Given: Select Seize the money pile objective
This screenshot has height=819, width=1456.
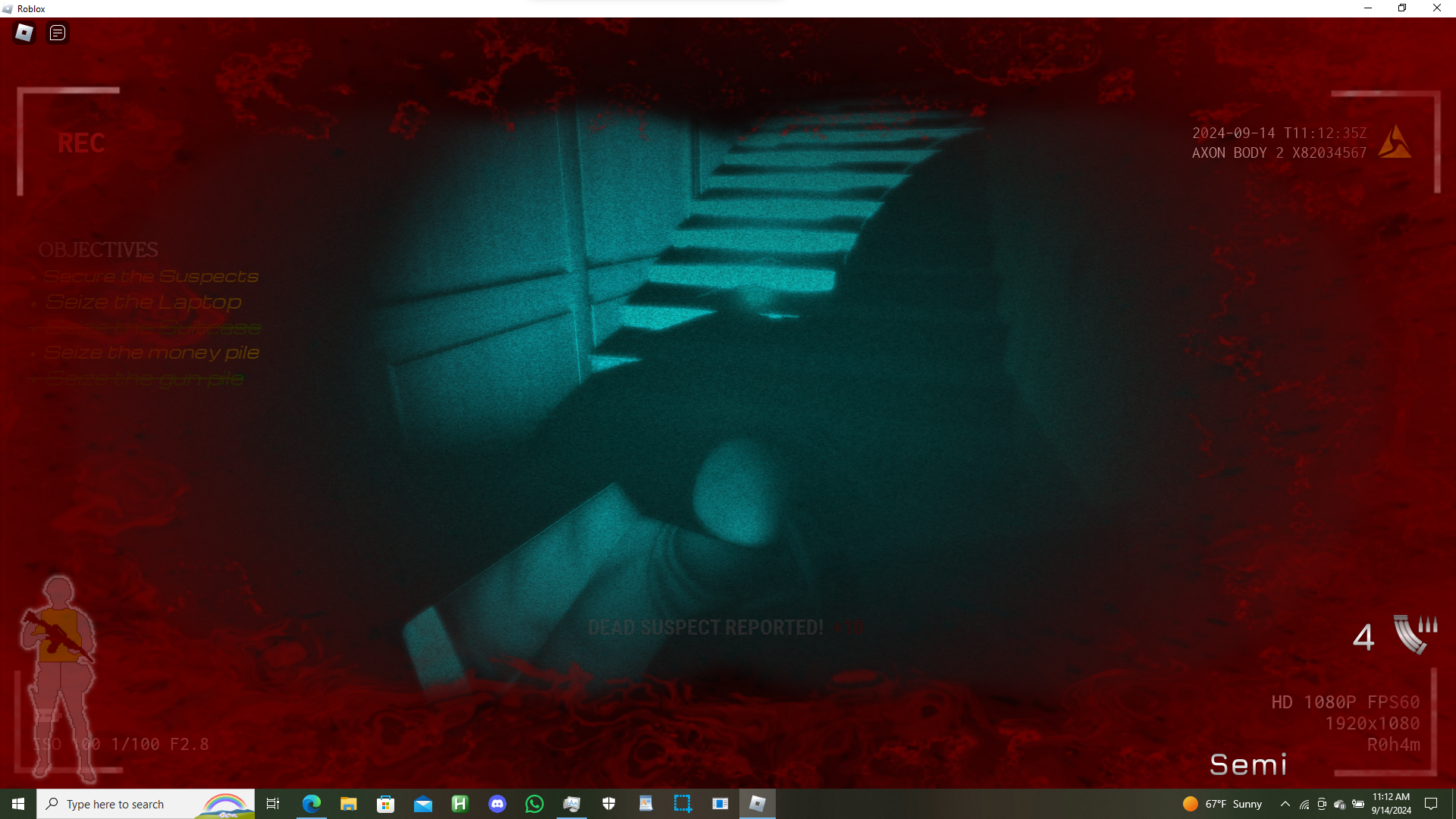Looking at the screenshot, I should click(152, 353).
